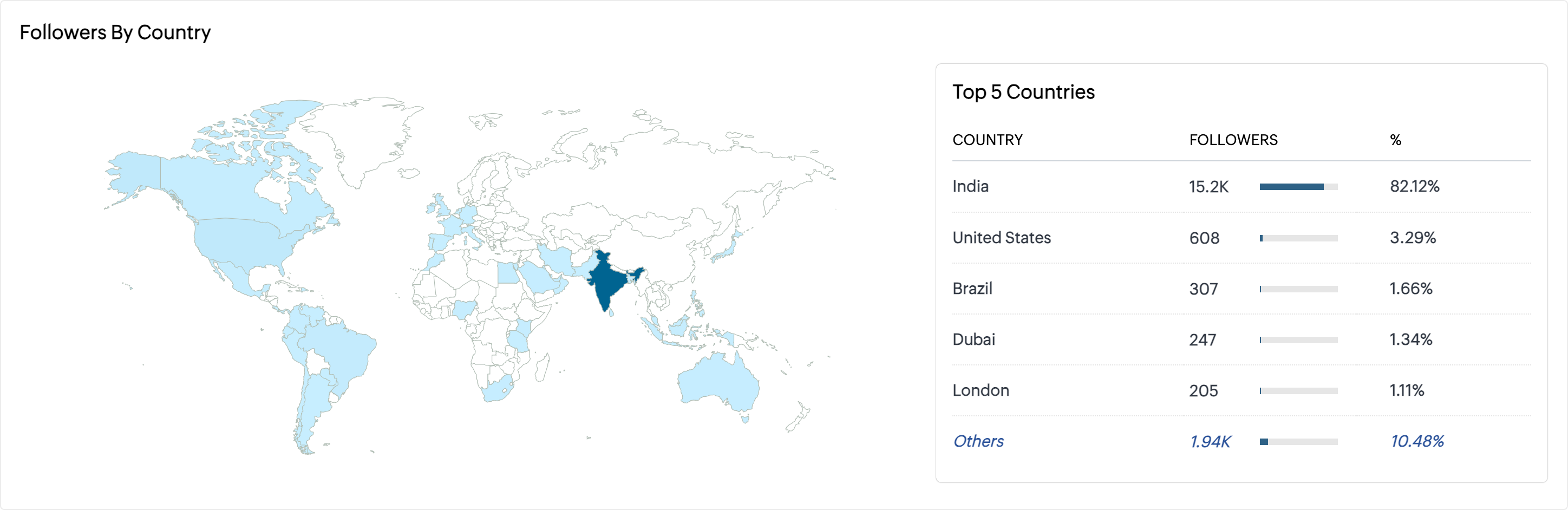Click the Others 10.48% percentage

[x=1417, y=441]
